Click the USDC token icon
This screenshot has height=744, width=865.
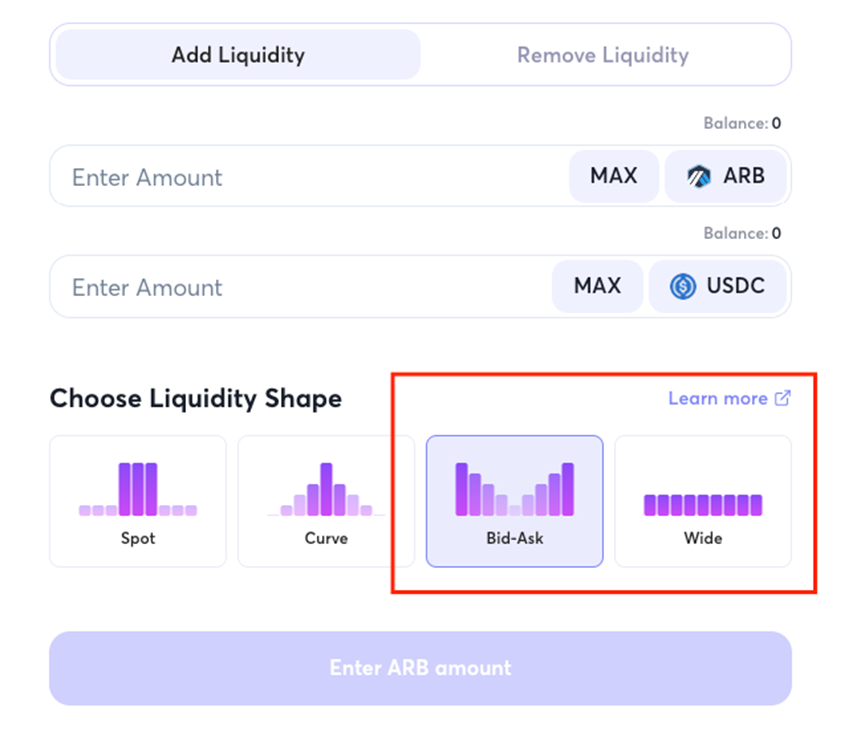(x=681, y=287)
